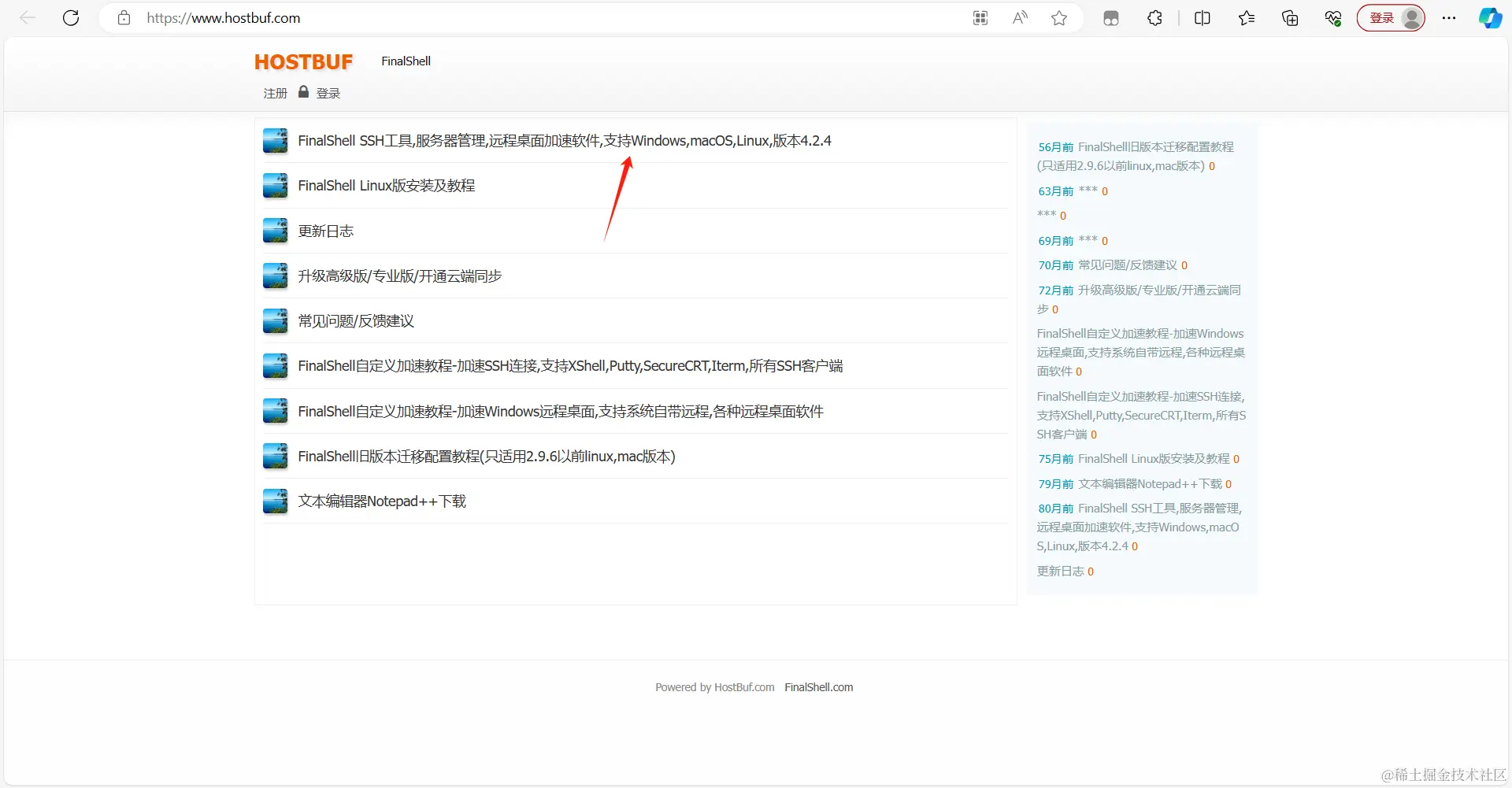Click thumbnail icon of 加速Windows远程桌面 row
1512x788 pixels.
275,411
